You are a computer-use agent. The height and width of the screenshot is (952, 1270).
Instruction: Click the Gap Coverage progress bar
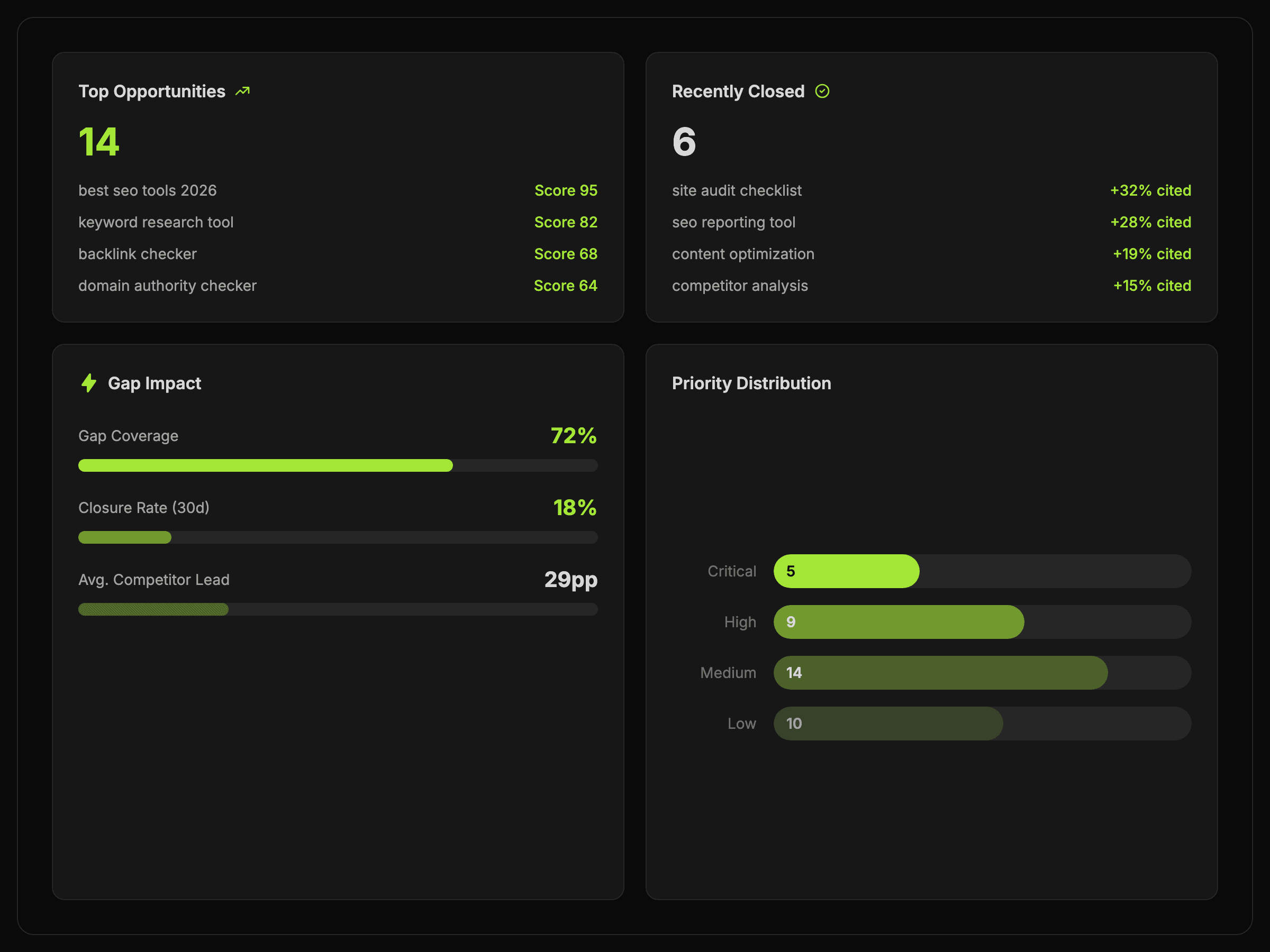(338, 465)
